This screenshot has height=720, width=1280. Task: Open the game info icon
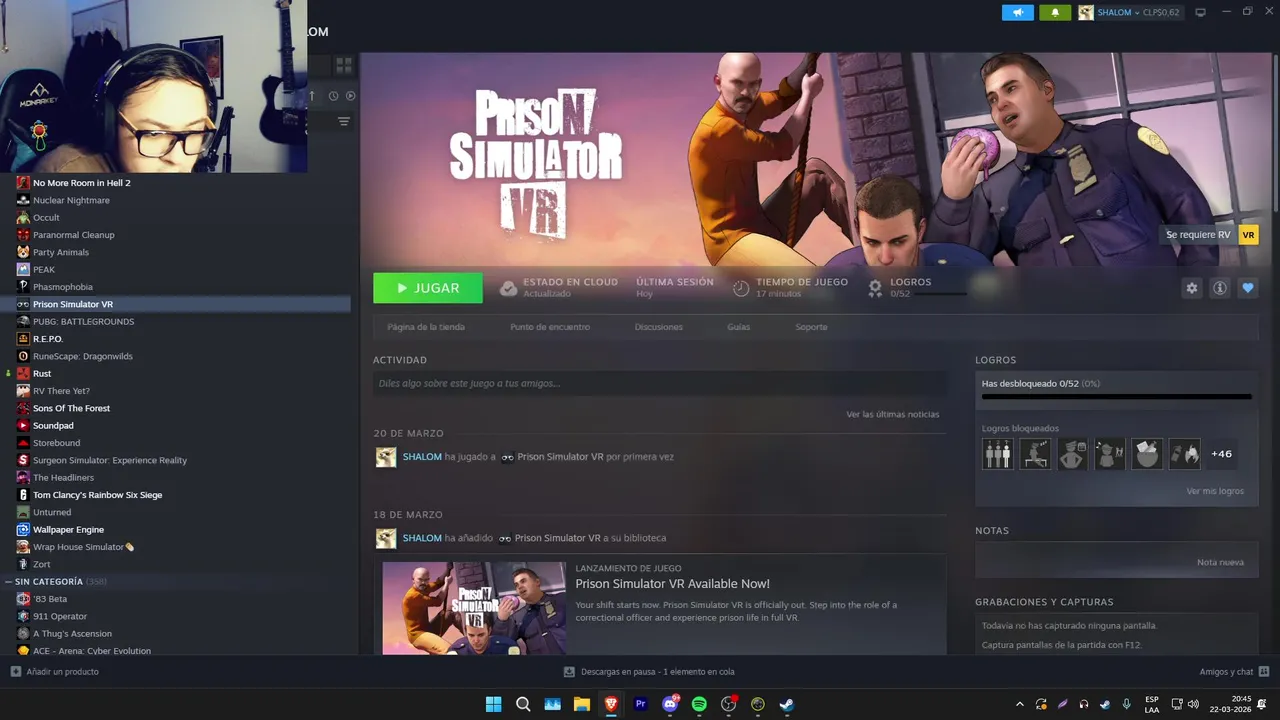coord(1219,288)
